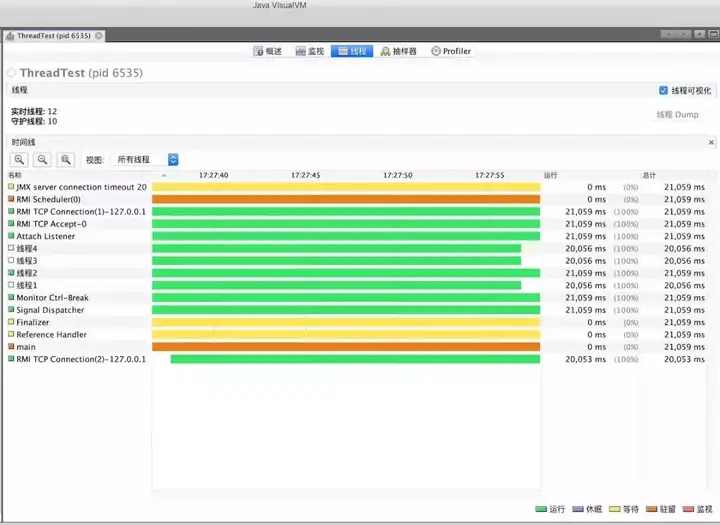
Task: Click the purple 休眠 legend swatch
Action: tap(578, 509)
